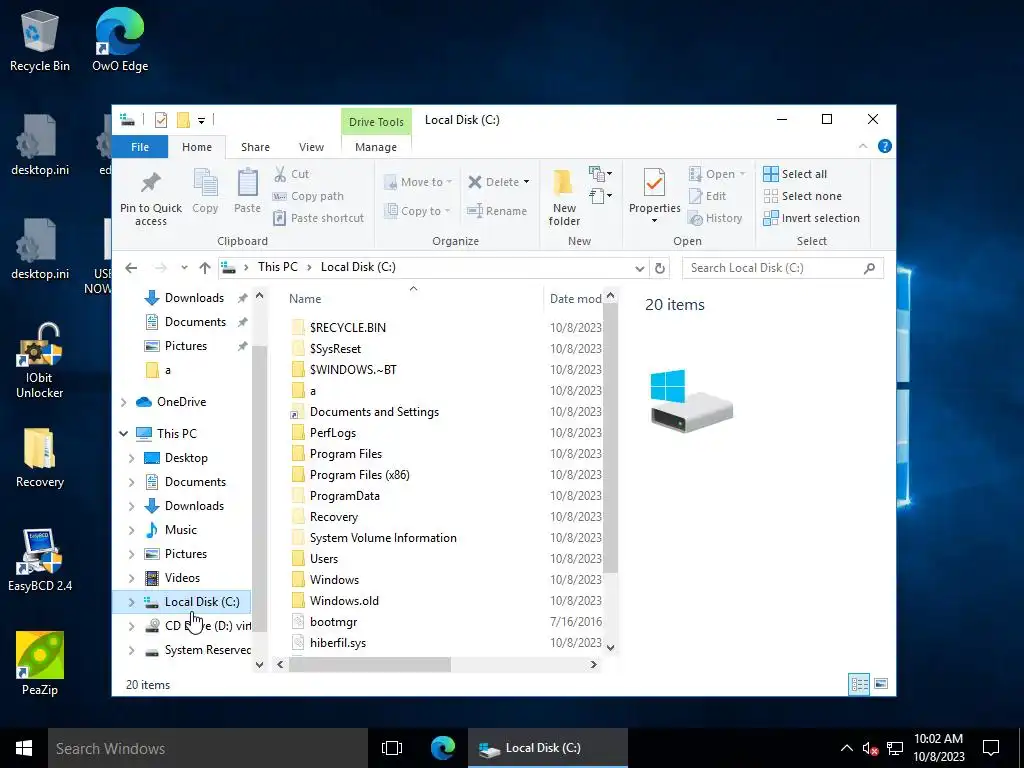The image size is (1024, 768).
Task: Click in Search Local Disk (C:) box
Action: click(782, 268)
